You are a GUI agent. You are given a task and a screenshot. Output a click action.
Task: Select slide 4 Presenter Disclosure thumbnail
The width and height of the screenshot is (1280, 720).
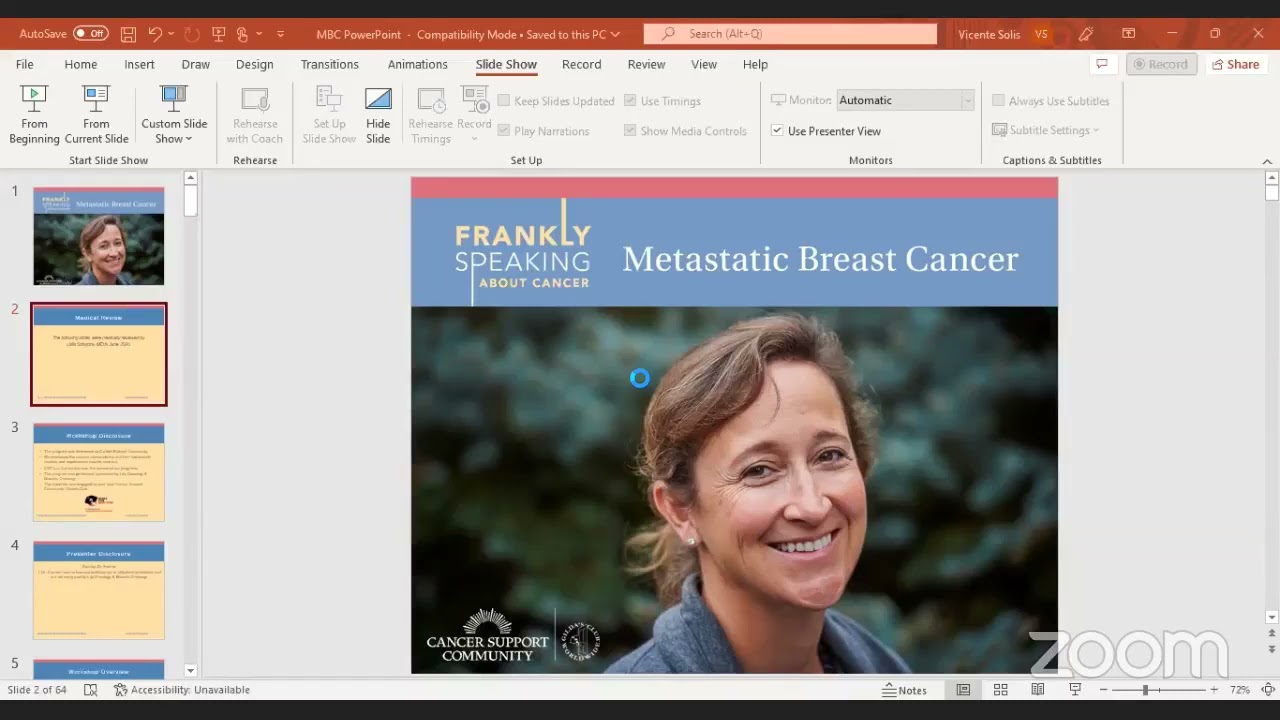pos(98,590)
